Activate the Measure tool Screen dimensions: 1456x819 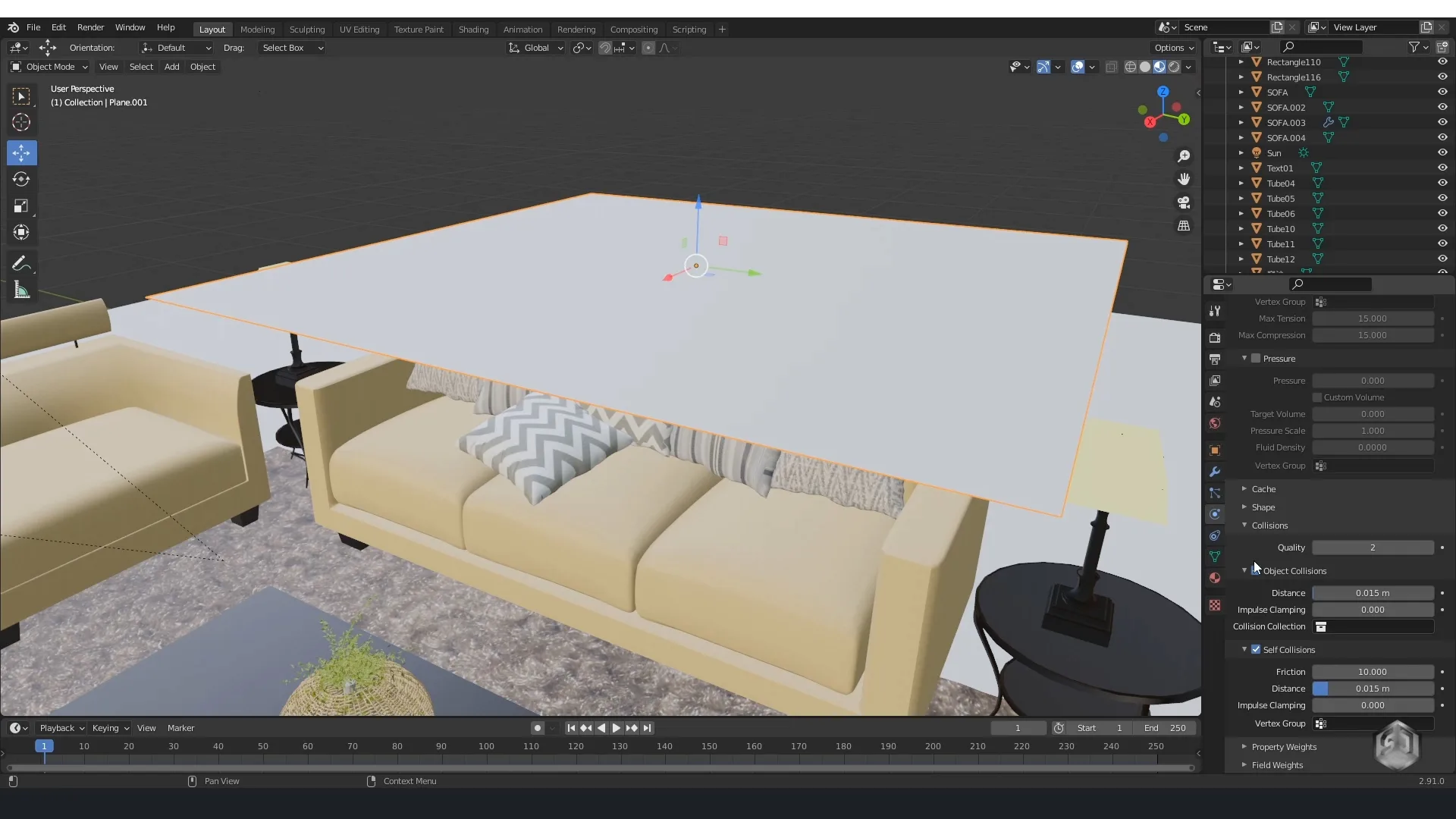21,290
